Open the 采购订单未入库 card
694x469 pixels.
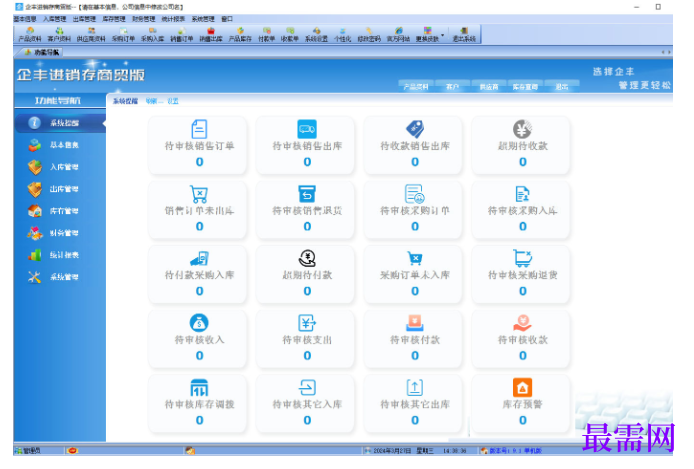click(415, 274)
